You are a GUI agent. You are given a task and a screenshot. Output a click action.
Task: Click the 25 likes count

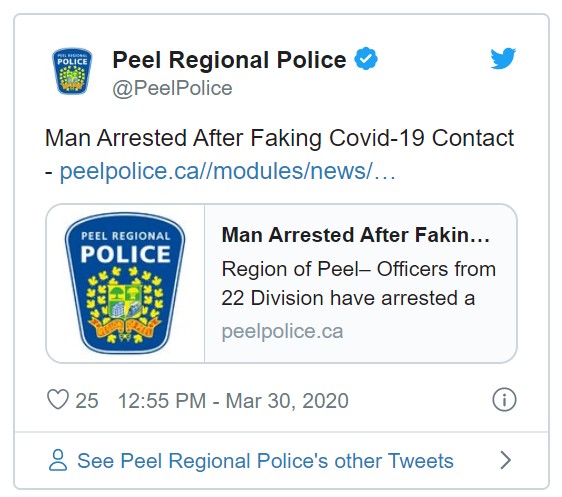(87, 401)
